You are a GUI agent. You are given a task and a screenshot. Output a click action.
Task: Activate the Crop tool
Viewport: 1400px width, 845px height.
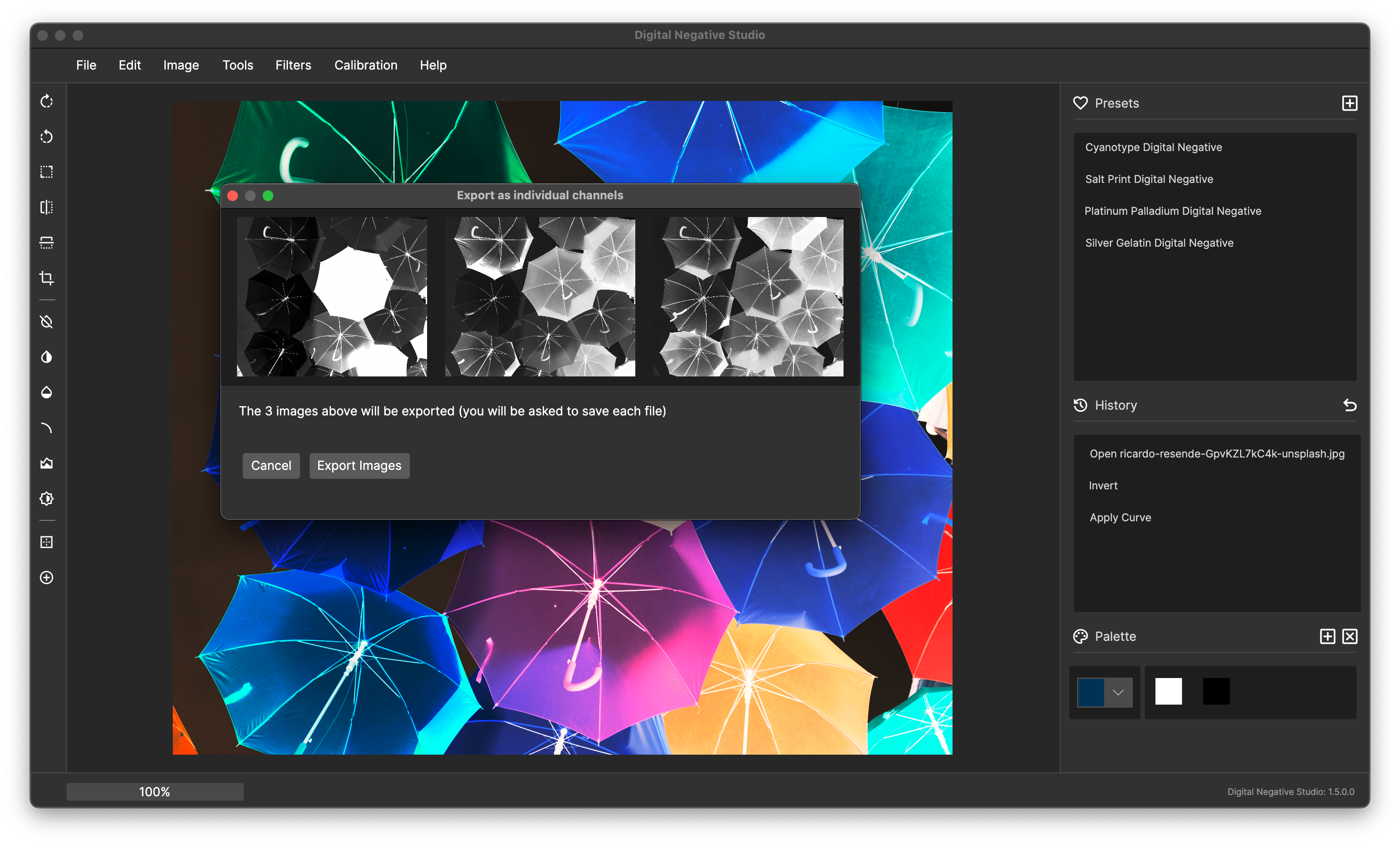point(46,278)
